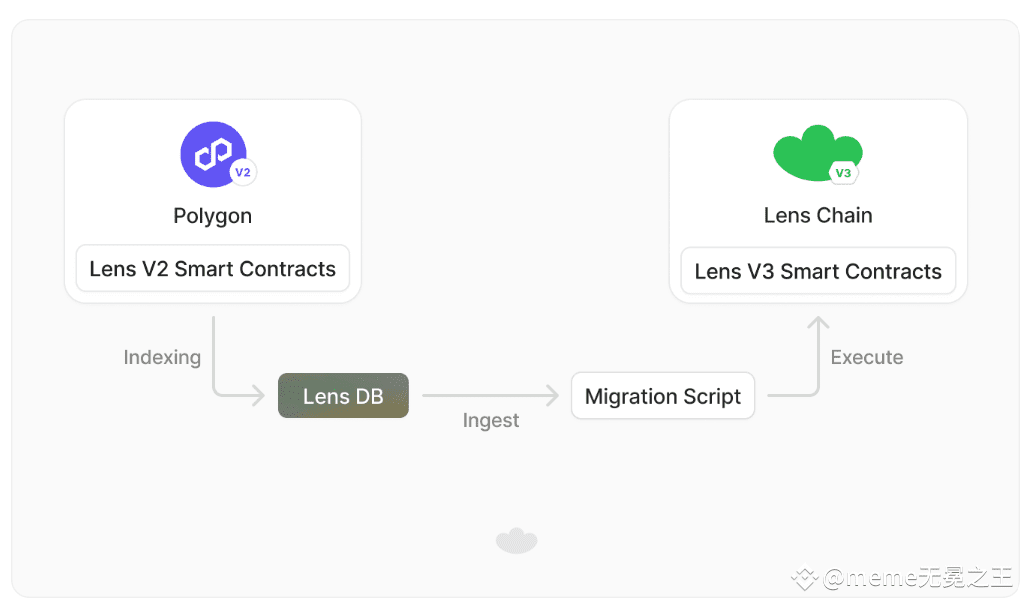Click the watermark icon beside @meme
The image size is (1021, 600).
805,578
